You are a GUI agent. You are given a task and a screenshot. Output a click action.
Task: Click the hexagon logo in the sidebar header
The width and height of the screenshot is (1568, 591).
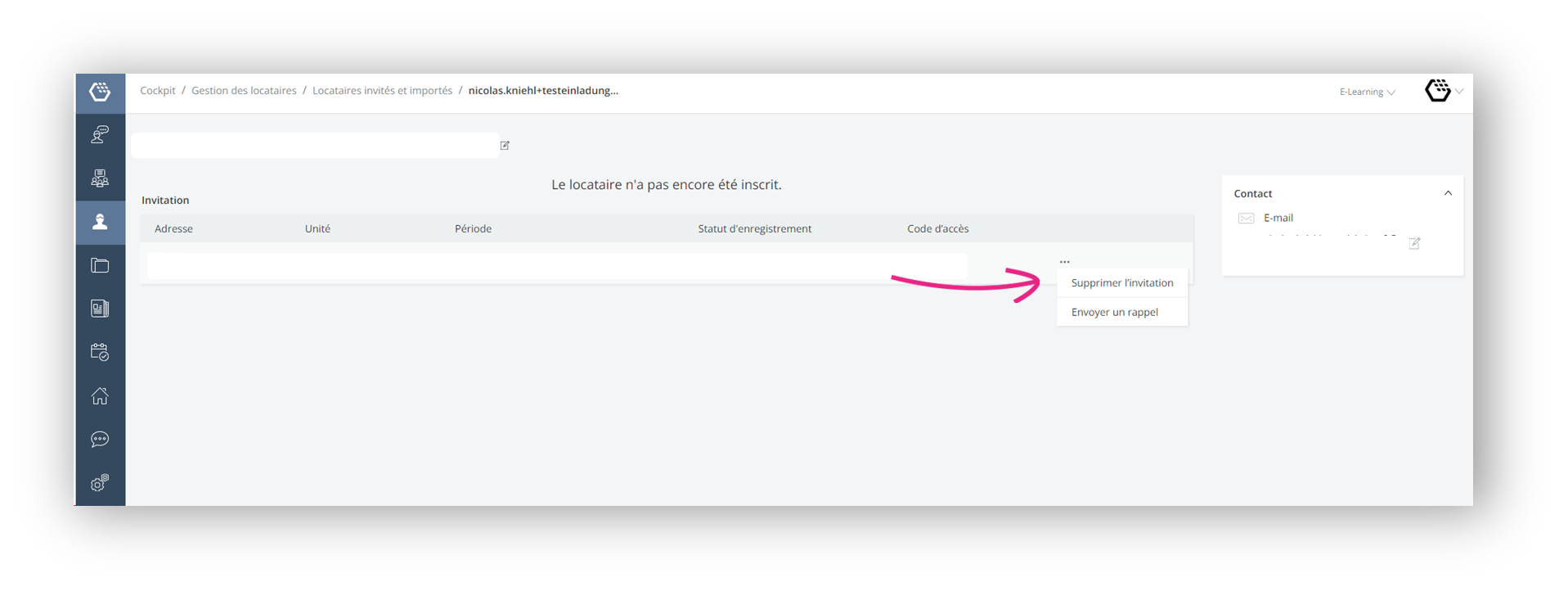pos(100,92)
